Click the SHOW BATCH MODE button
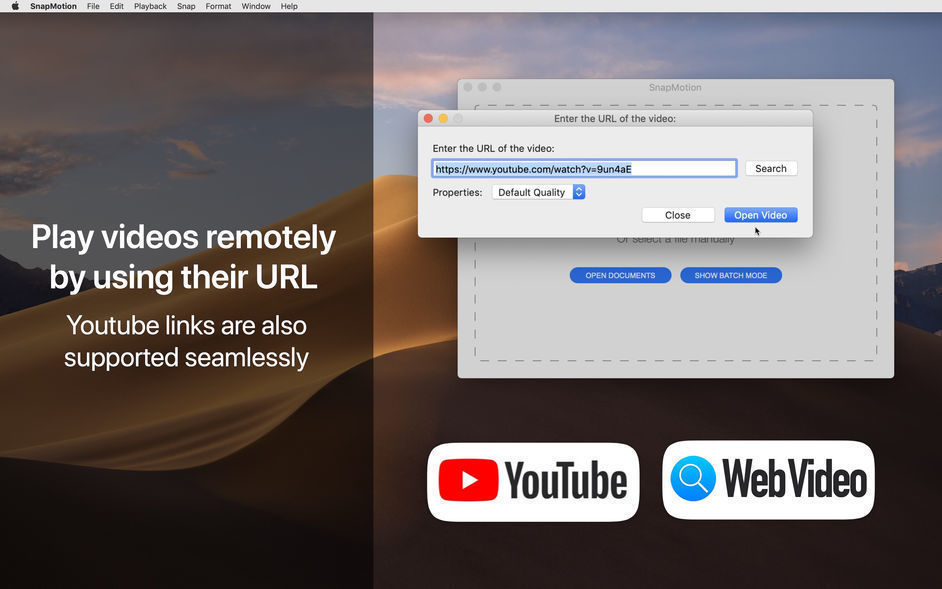Screen dimensions: 942x589 click(731, 275)
